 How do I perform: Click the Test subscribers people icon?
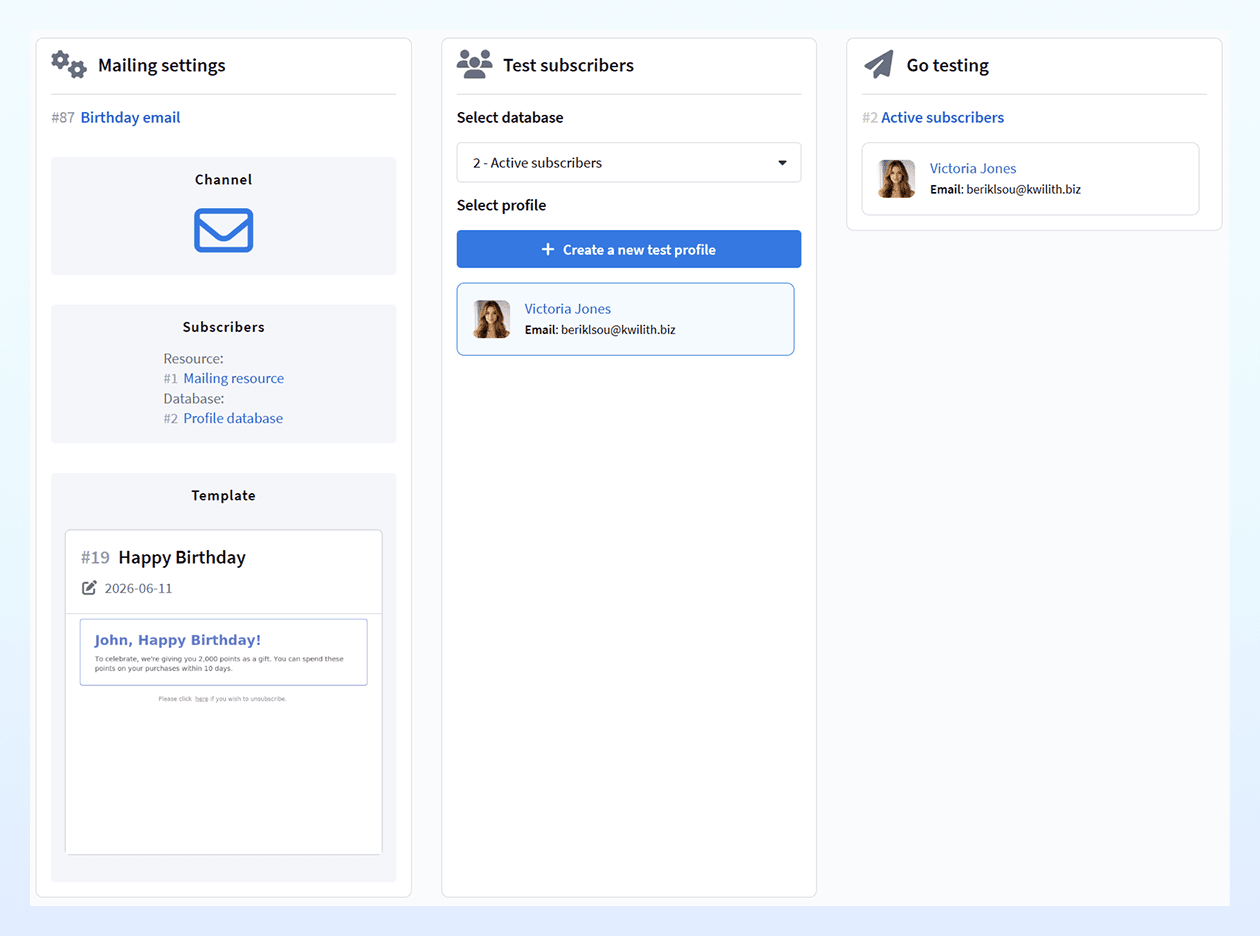coord(474,64)
